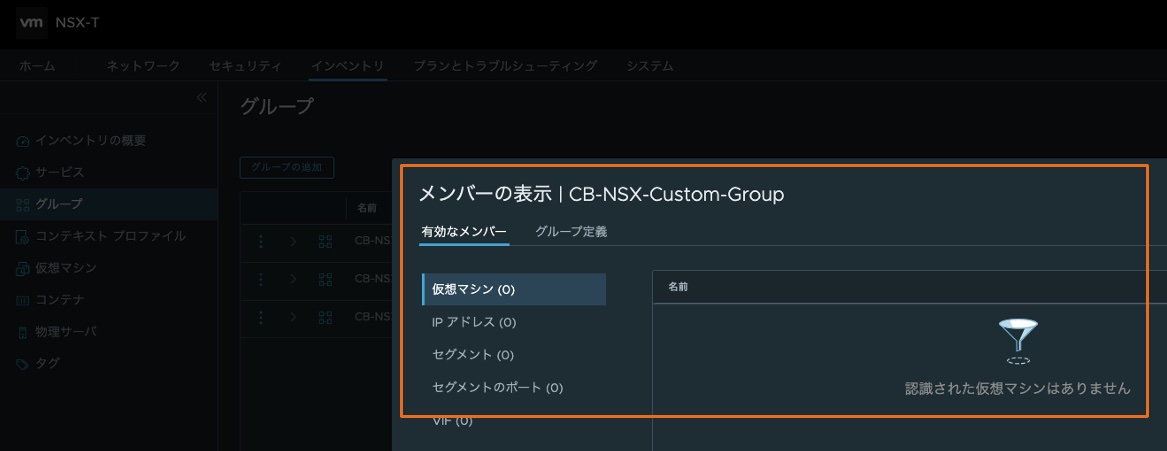Open サービス in sidebar
1167x451 pixels.
click(60, 173)
